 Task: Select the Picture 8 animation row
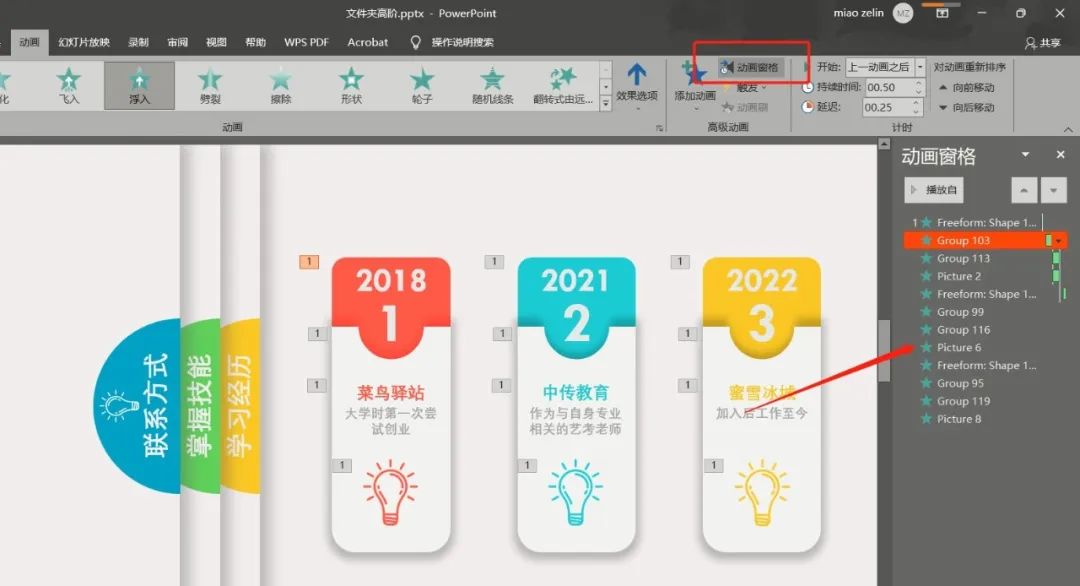coord(985,419)
